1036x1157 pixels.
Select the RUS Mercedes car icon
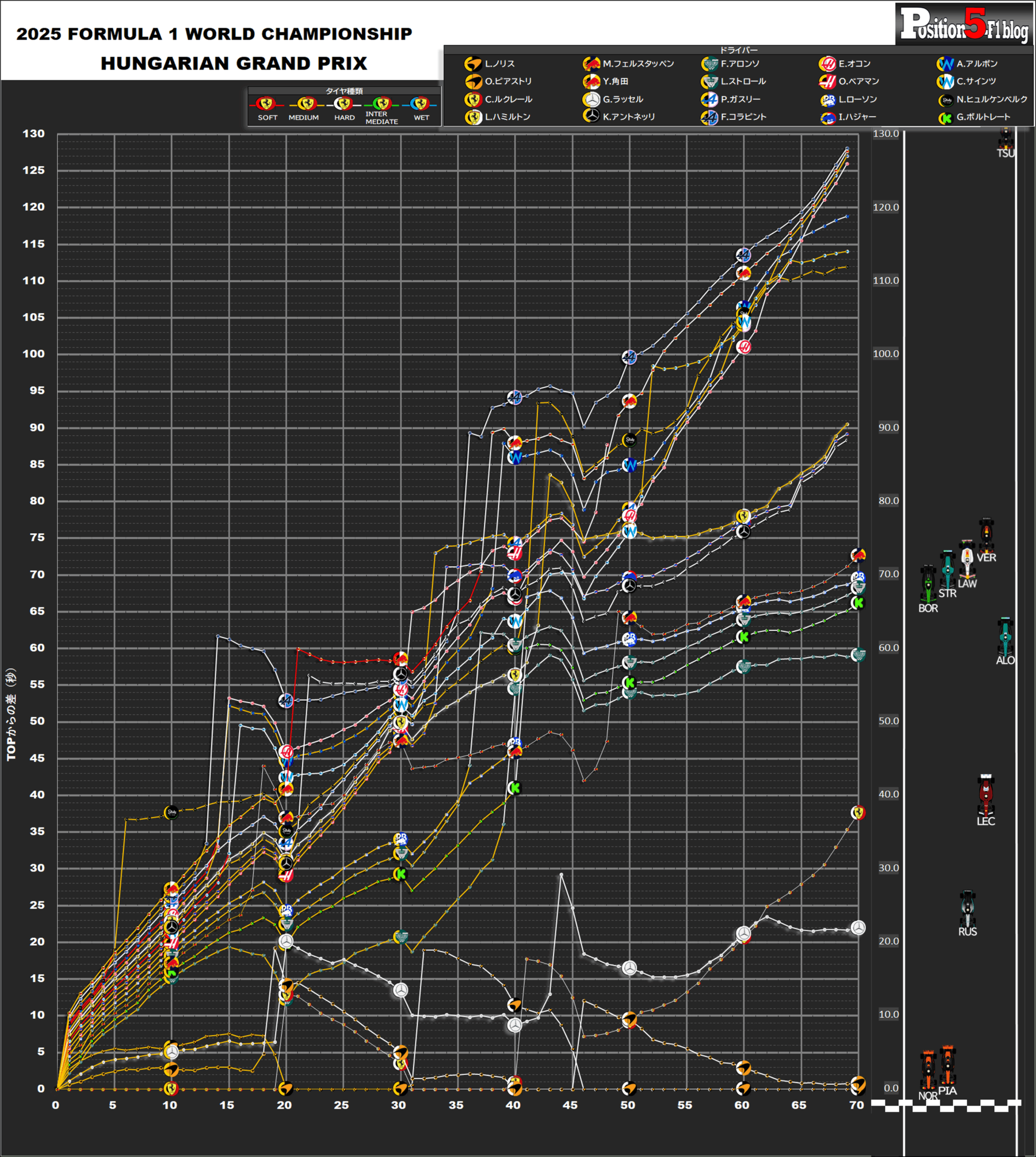[967, 909]
